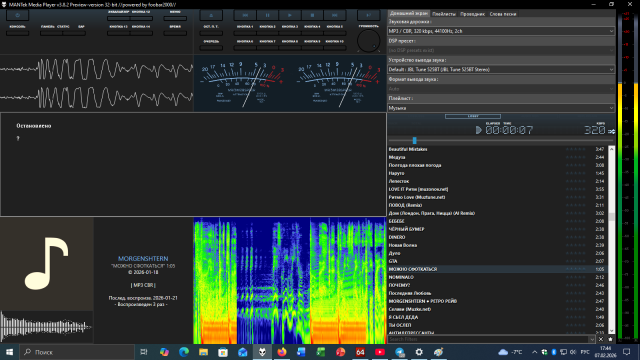Expand the Звуковая дорожка MP3 dropdown
The image size is (640, 360).
[501, 31]
